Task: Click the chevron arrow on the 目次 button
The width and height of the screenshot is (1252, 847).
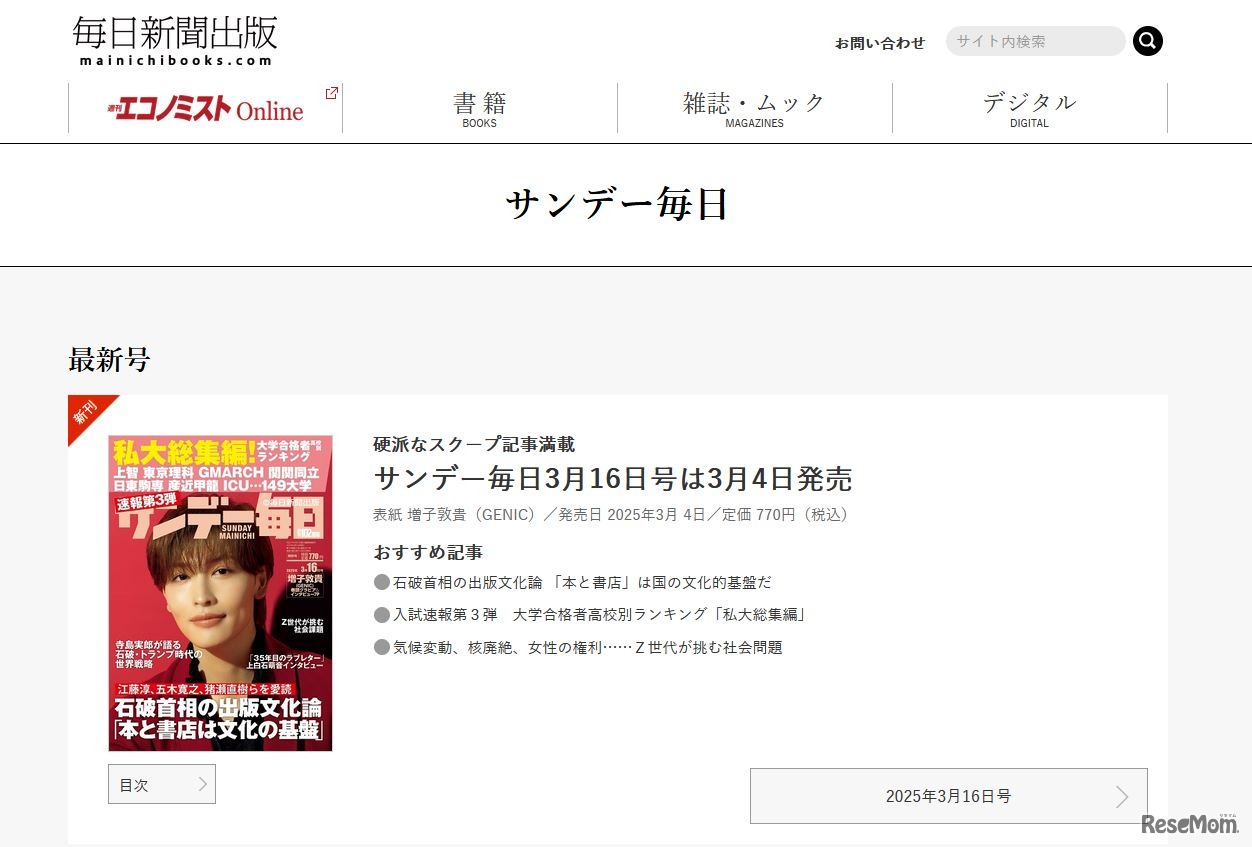Action: (202, 784)
